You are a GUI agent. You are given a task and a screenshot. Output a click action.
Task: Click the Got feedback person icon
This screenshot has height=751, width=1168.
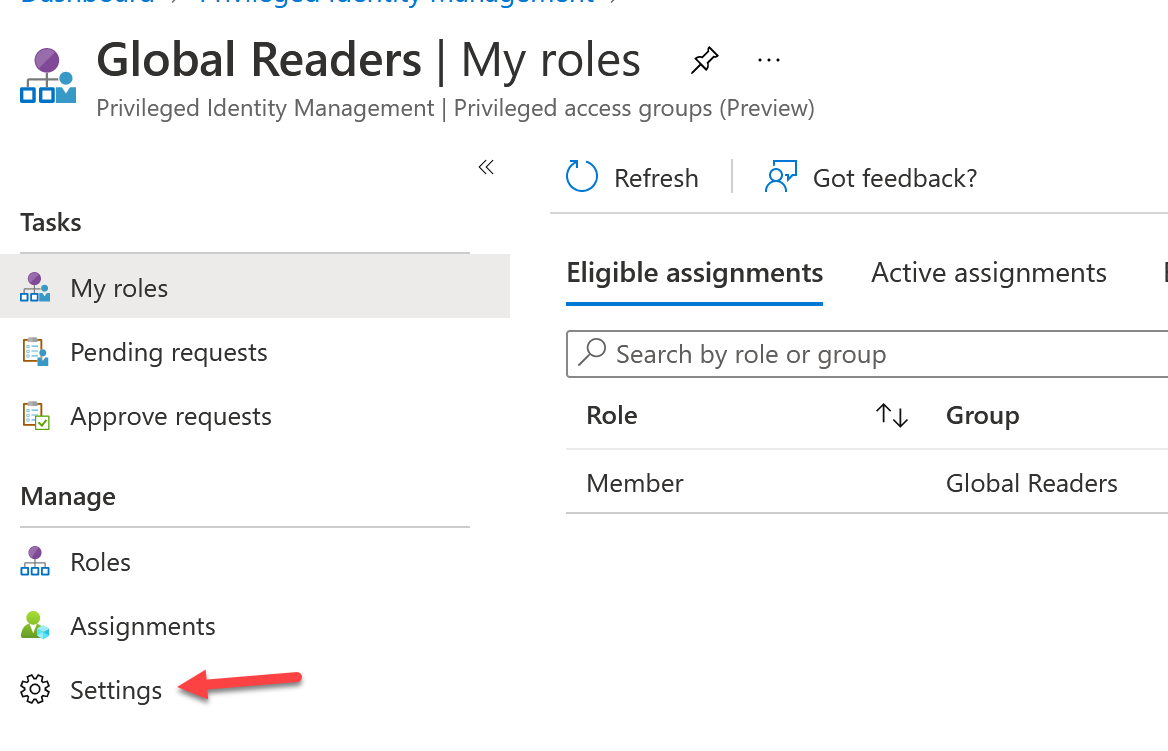point(780,177)
